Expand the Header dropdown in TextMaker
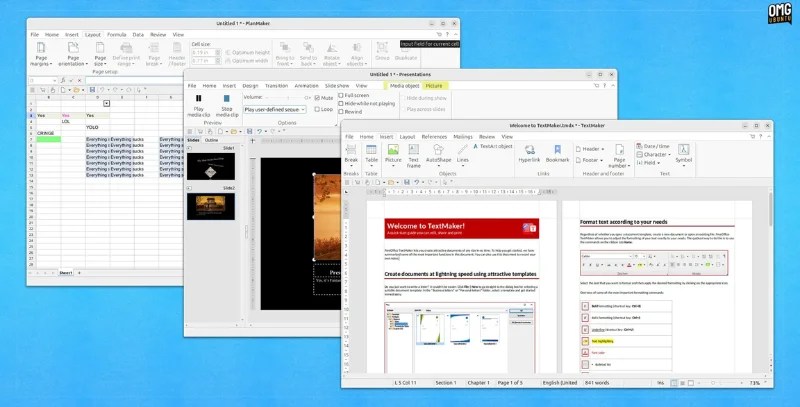 (590, 149)
